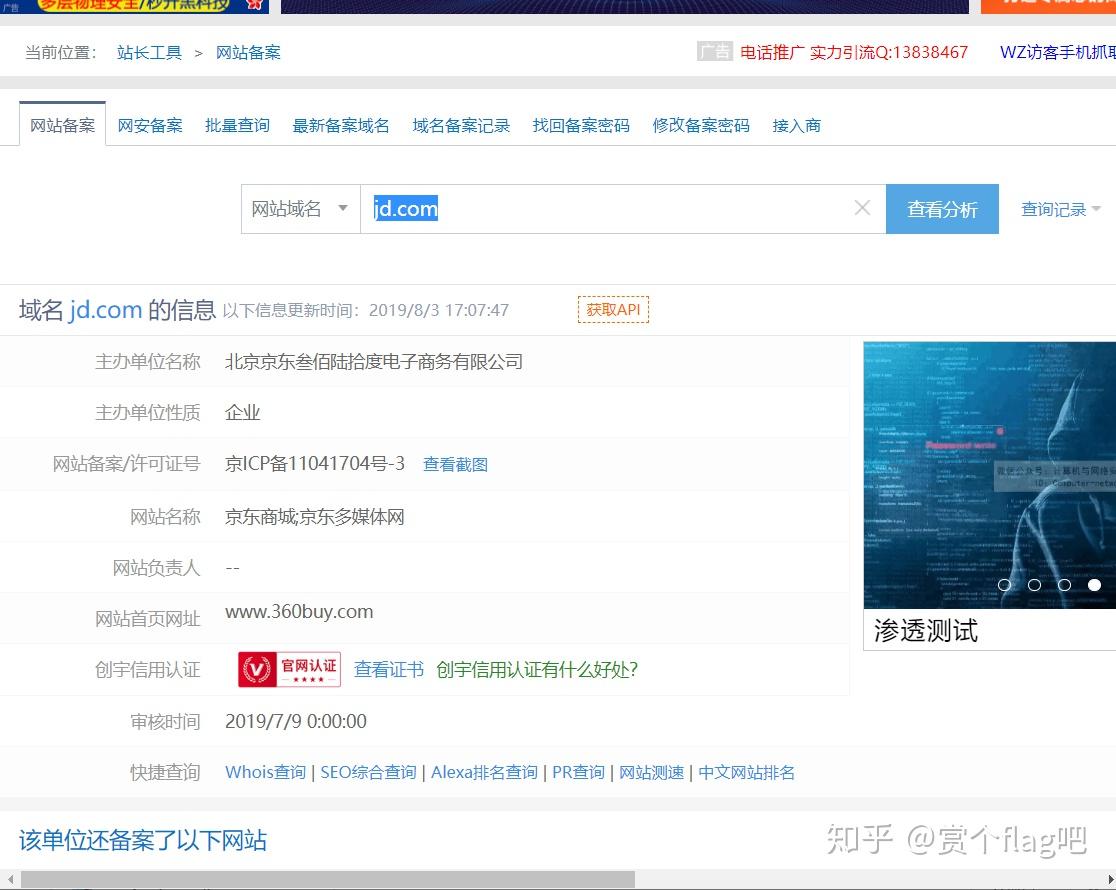Switch to the 网站备案 tab

(x=63, y=125)
